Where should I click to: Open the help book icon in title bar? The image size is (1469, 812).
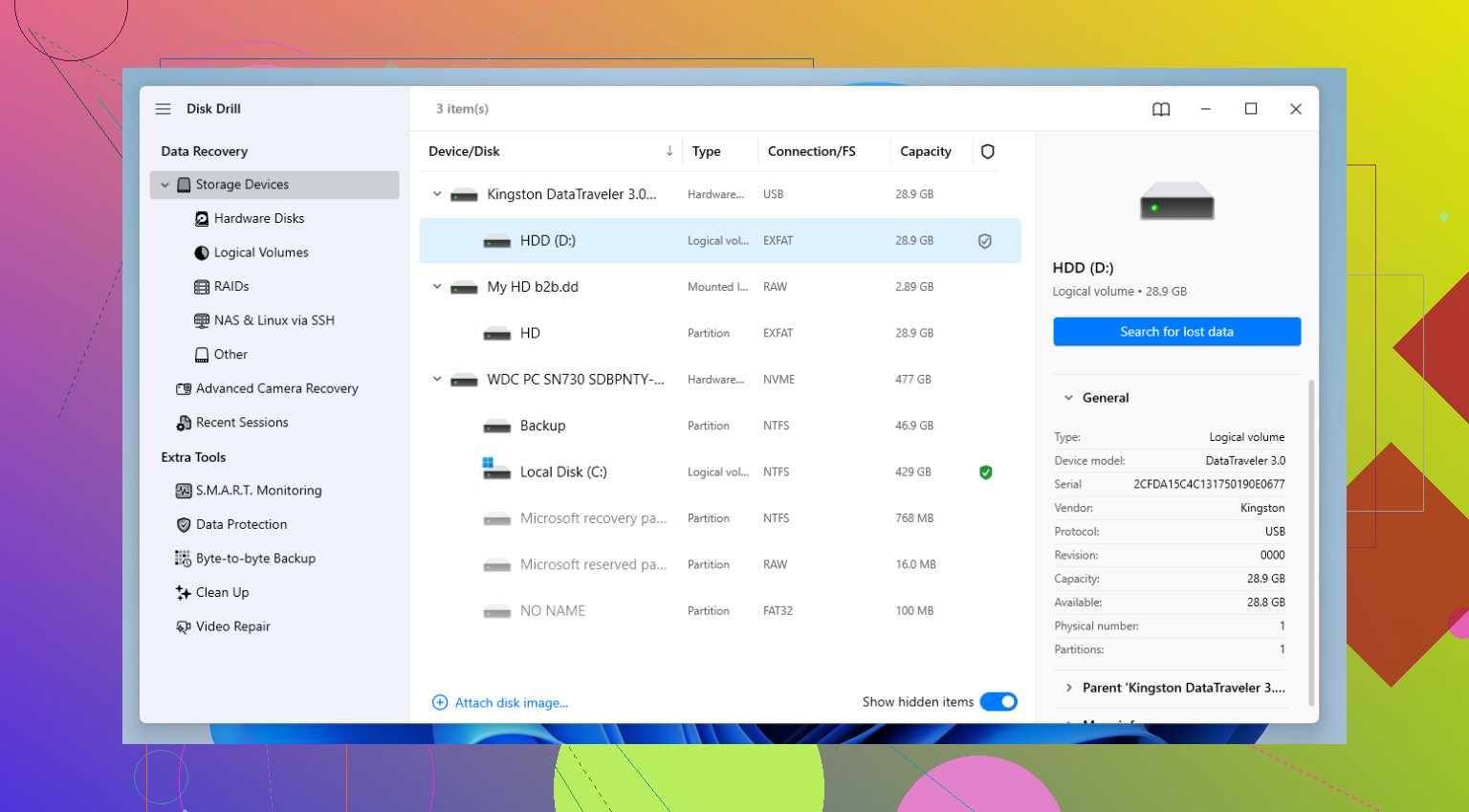(x=1161, y=109)
